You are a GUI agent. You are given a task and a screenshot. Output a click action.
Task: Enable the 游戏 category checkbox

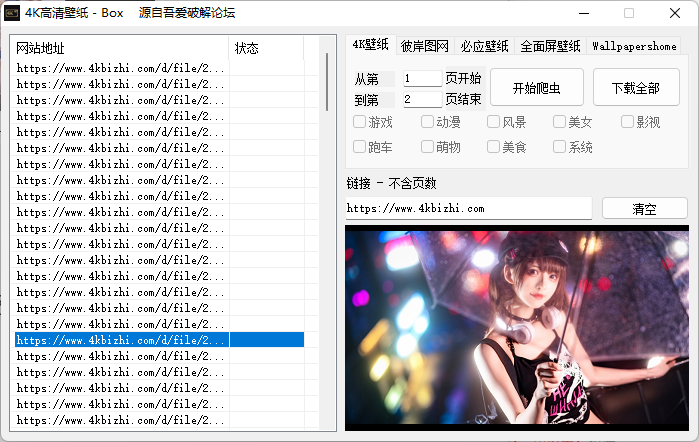360,122
